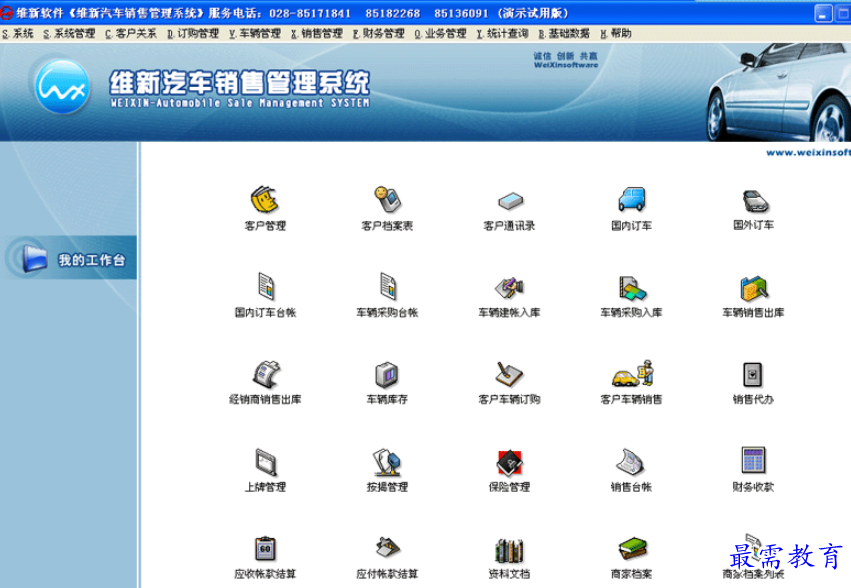Image resolution: width=851 pixels, height=588 pixels.
Task: Open the 车辆采购入库 icon
Action: click(631, 288)
